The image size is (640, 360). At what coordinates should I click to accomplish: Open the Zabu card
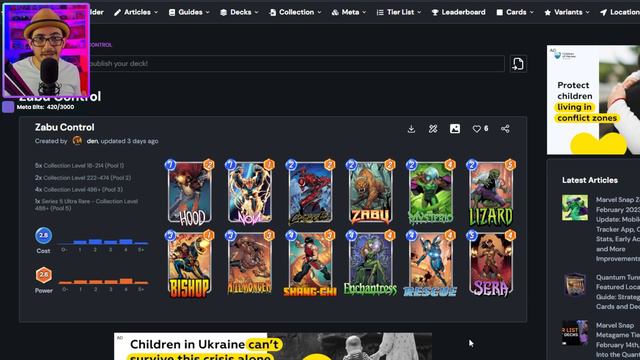(x=370, y=193)
